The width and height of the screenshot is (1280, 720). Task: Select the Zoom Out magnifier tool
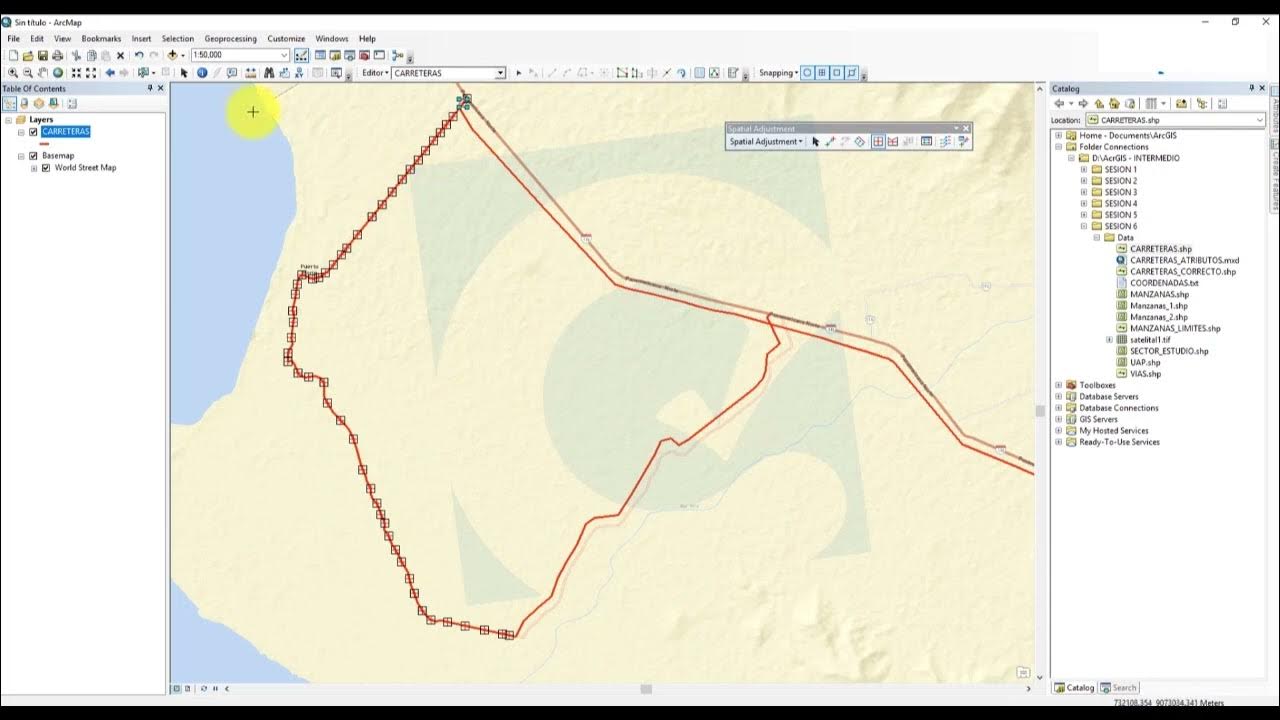click(x=28, y=73)
